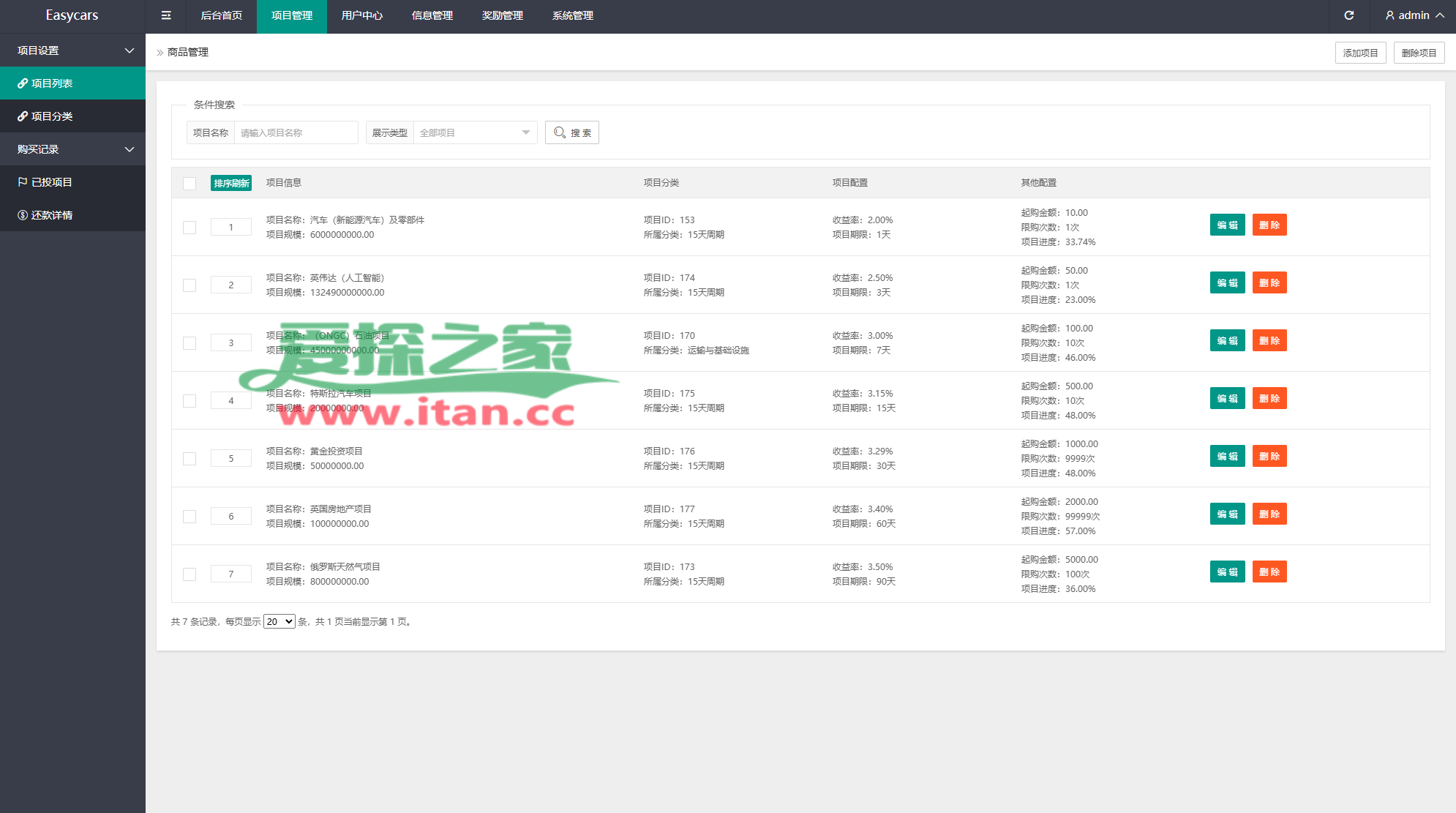Click the 项目名称 search input field
The width and height of the screenshot is (1456, 813).
click(x=296, y=132)
